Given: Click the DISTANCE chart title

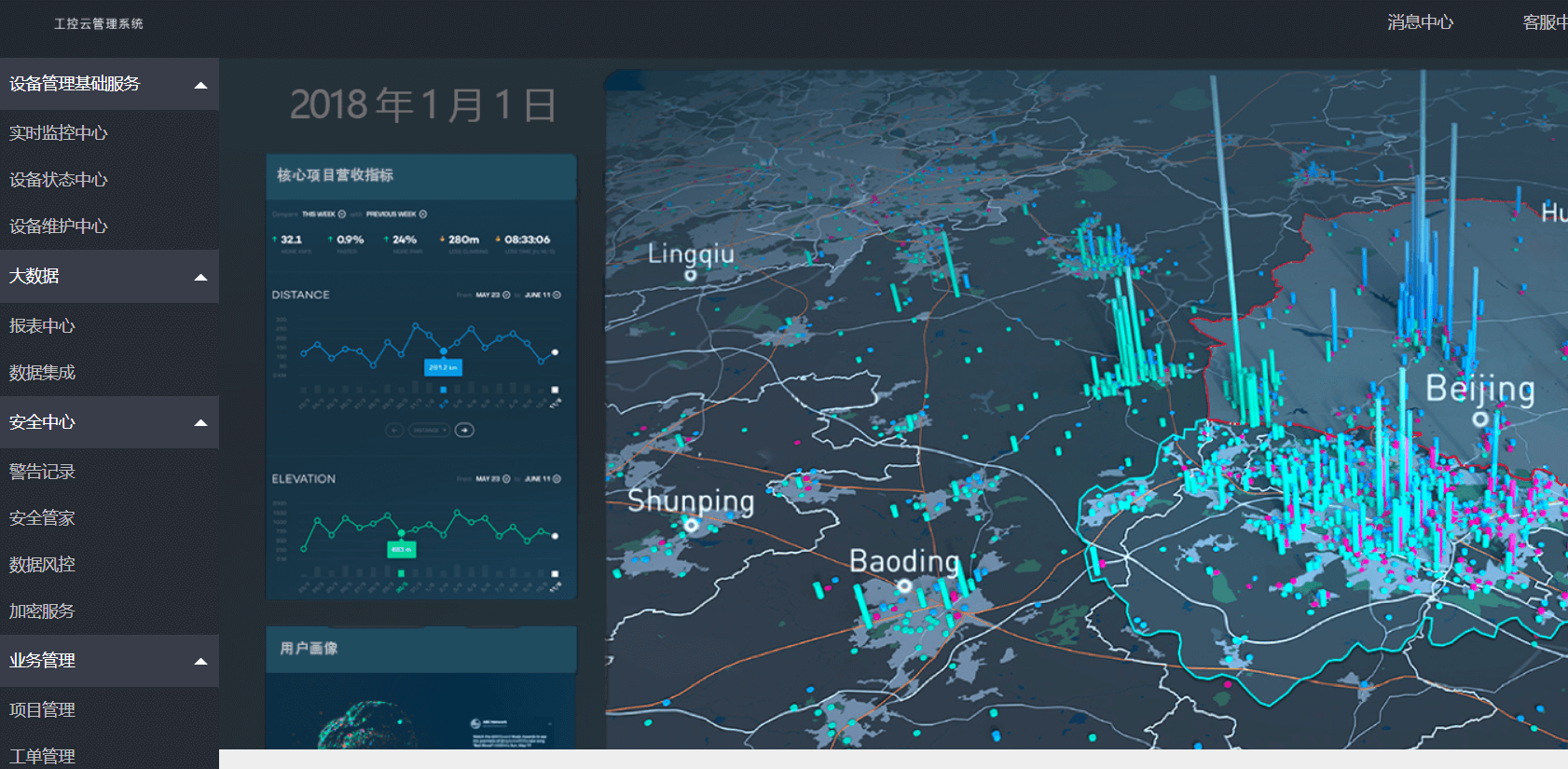Looking at the screenshot, I should 300,295.
